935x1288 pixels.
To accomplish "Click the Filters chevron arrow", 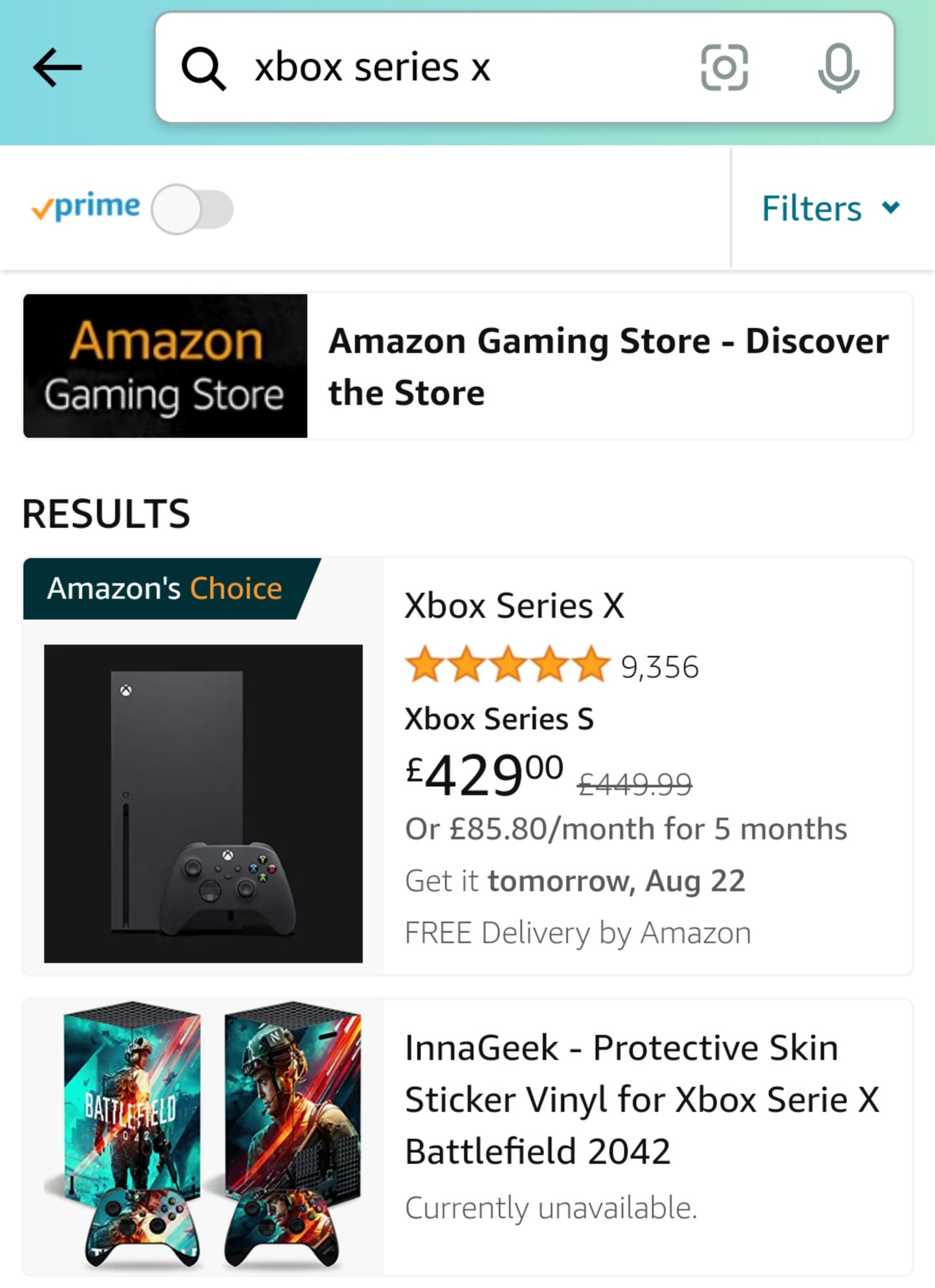I will [x=891, y=207].
